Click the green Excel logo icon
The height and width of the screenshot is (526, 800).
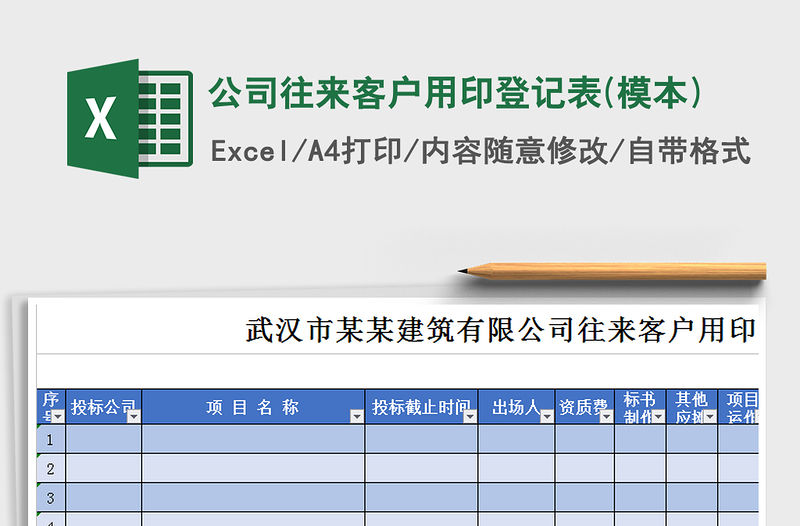(130, 118)
